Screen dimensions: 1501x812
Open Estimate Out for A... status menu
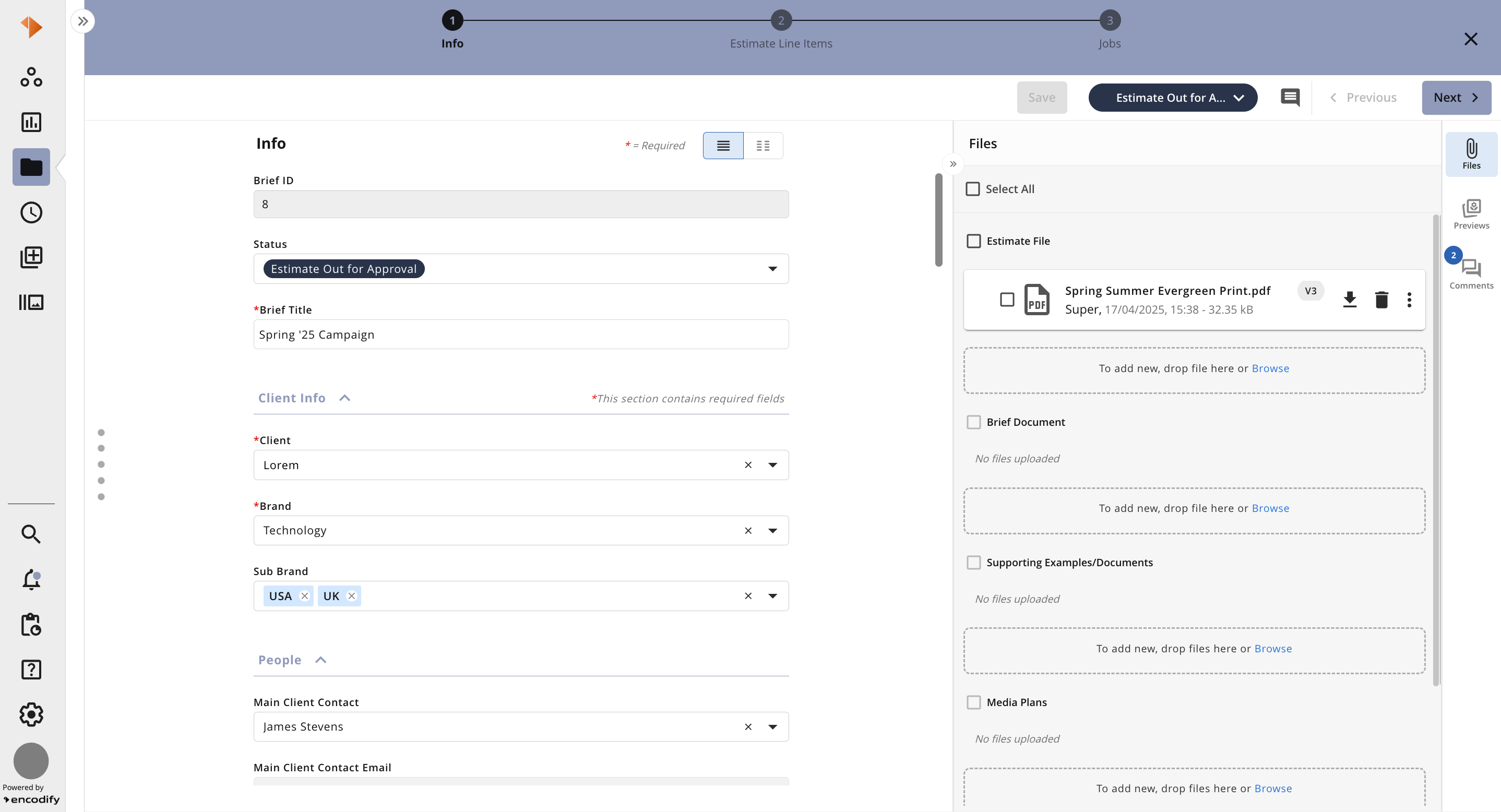[x=1172, y=98]
